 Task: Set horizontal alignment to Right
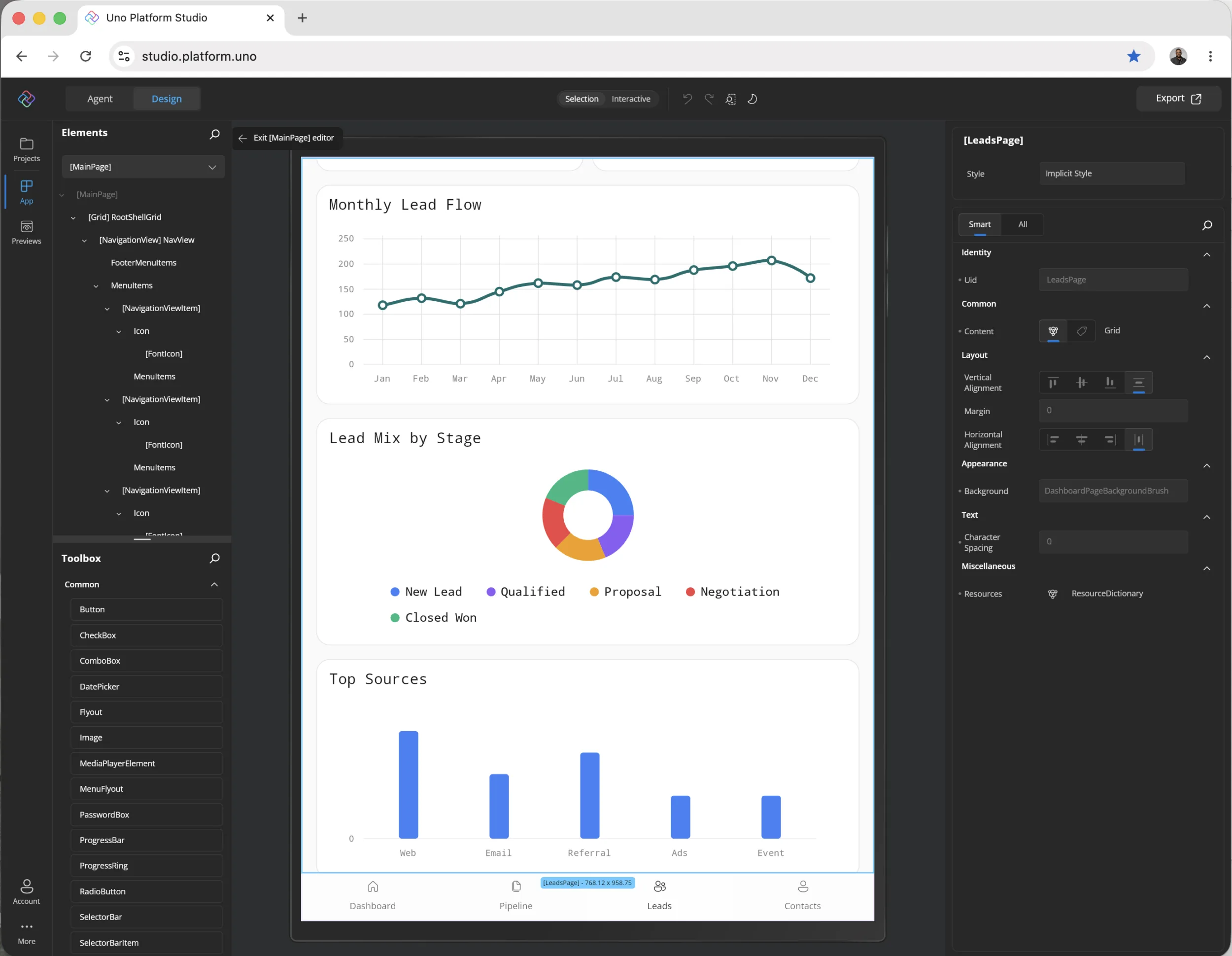(x=1110, y=440)
